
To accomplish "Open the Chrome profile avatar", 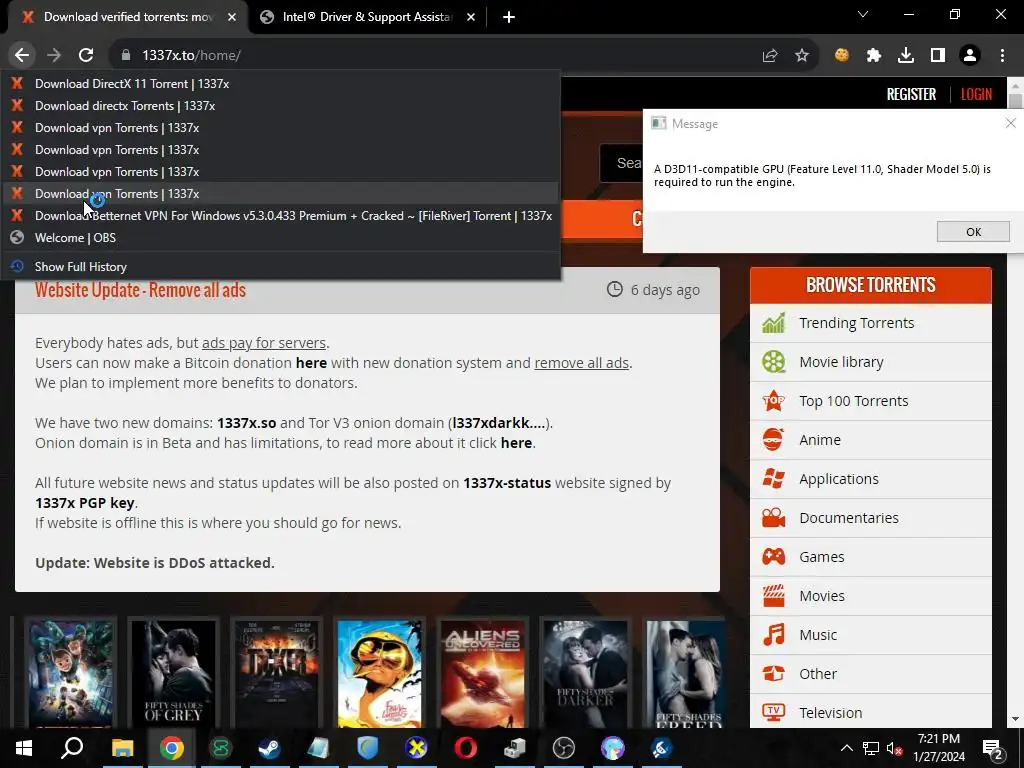I will (970, 56).
